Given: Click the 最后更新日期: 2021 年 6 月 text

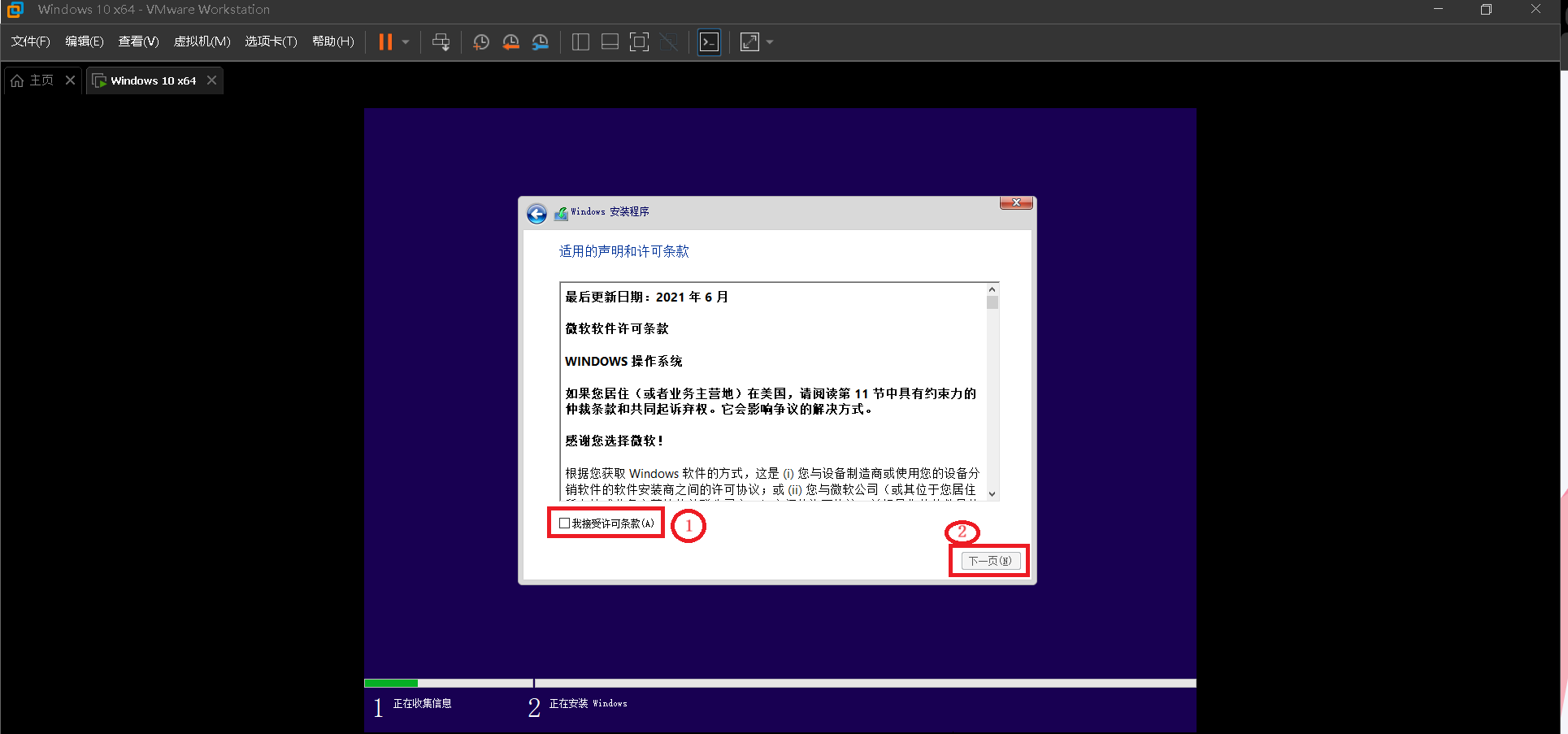Looking at the screenshot, I should click(x=646, y=297).
